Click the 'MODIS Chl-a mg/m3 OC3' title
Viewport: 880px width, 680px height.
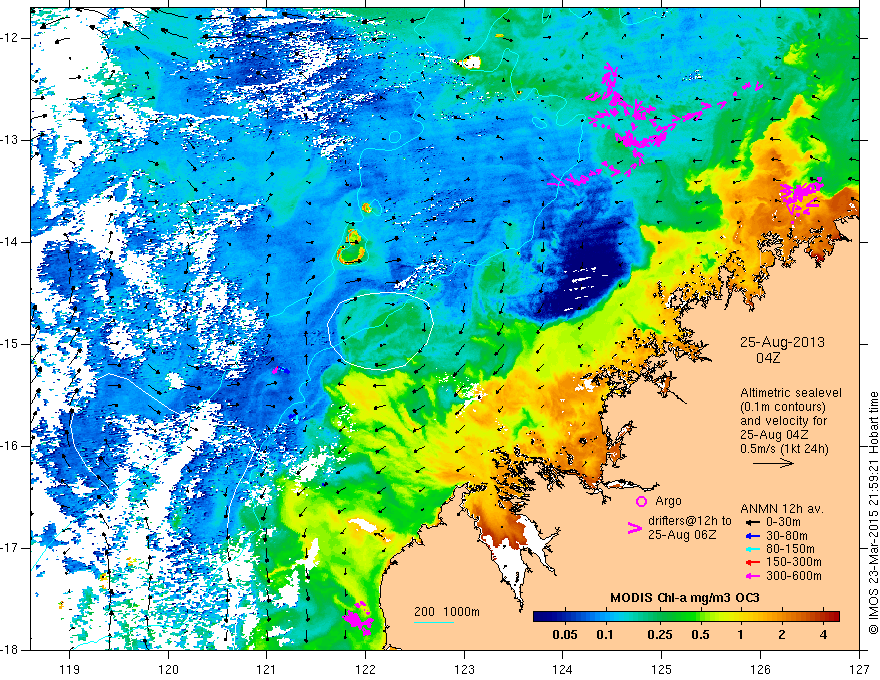pyautogui.click(x=685, y=598)
